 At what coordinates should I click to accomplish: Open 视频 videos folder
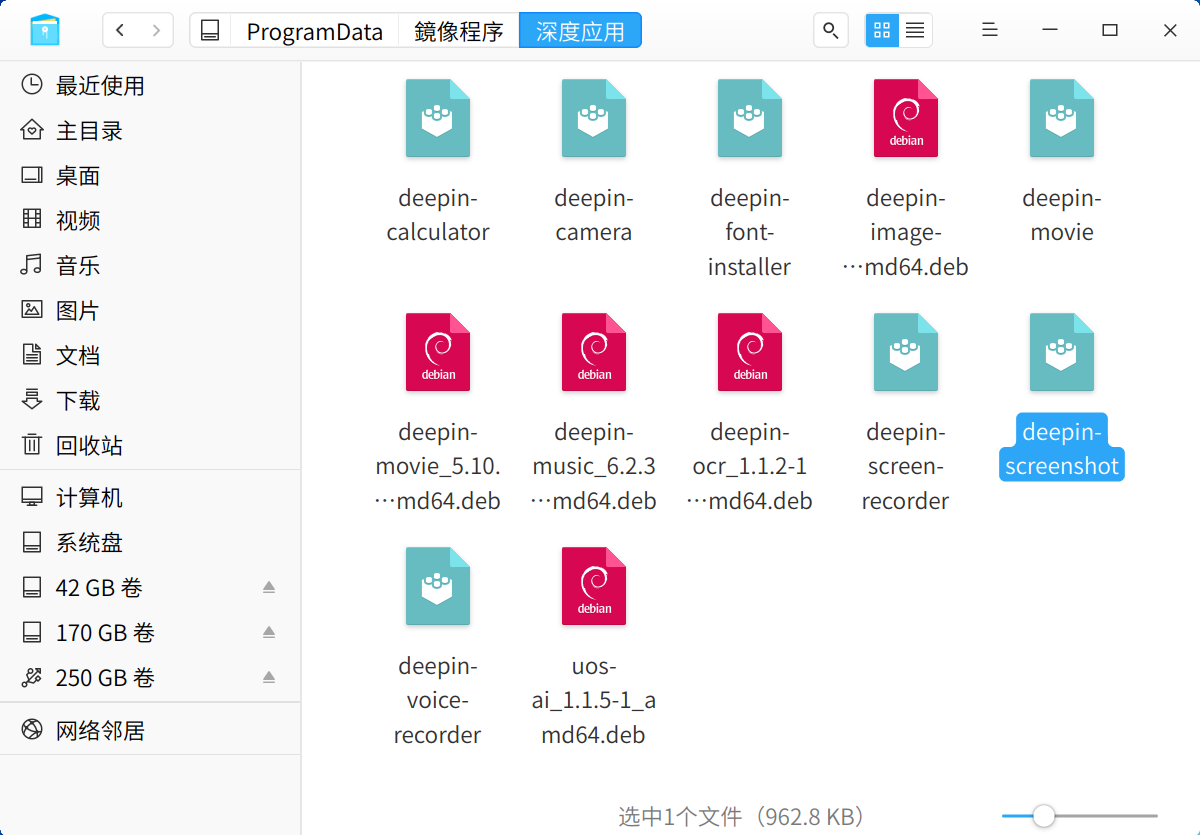pyautogui.click(x=150, y=221)
